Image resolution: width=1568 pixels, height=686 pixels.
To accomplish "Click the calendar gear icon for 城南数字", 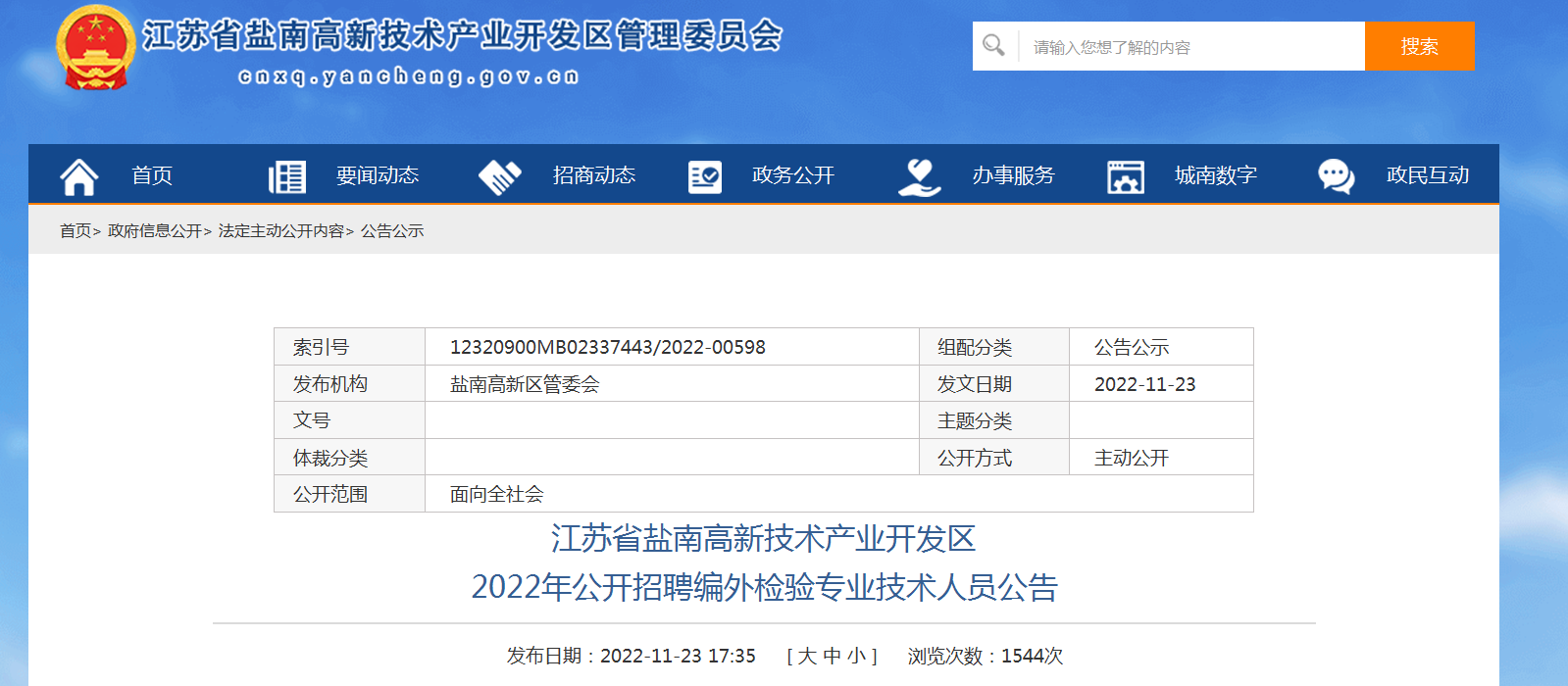I will 1125,176.
